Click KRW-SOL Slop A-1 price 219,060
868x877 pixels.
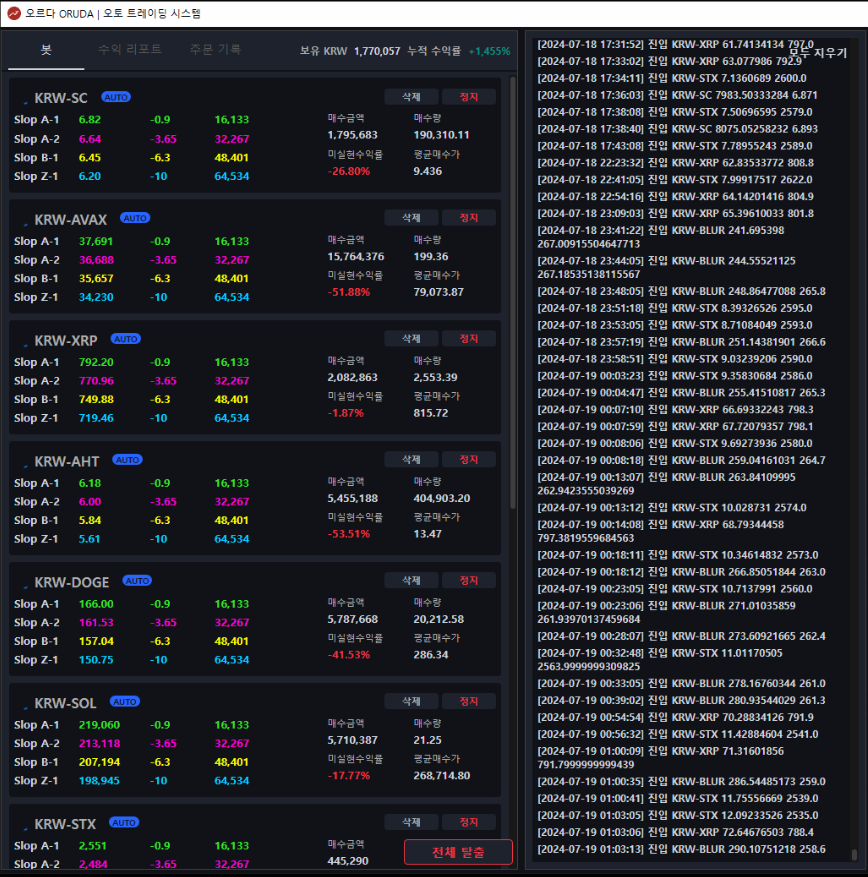pyautogui.click(x=99, y=725)
